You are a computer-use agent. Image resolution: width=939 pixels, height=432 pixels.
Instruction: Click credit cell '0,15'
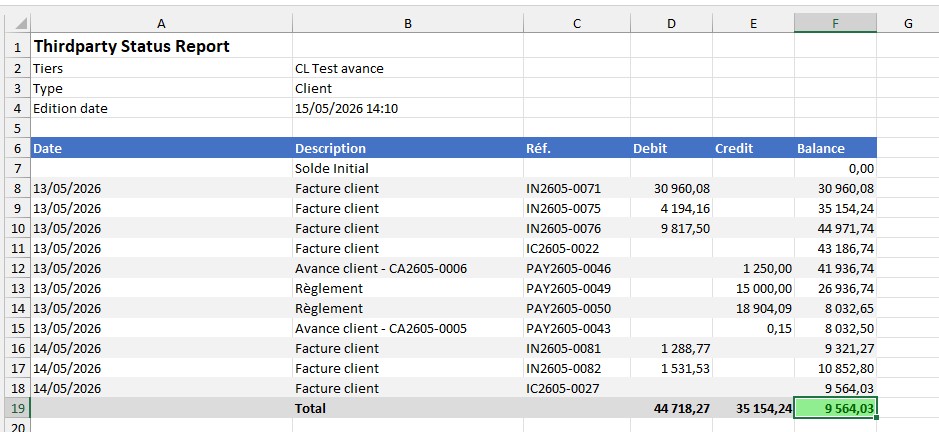click(753, 328)
